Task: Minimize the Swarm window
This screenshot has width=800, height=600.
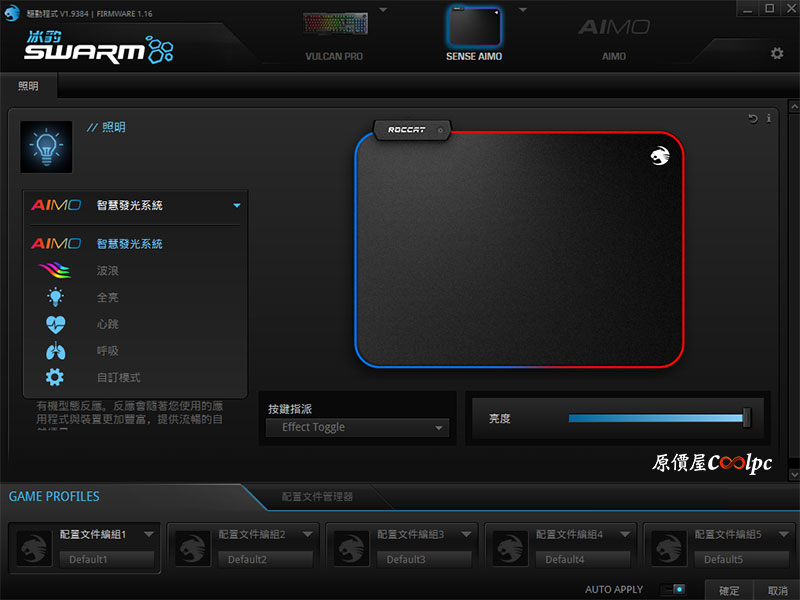Action: 747,9
